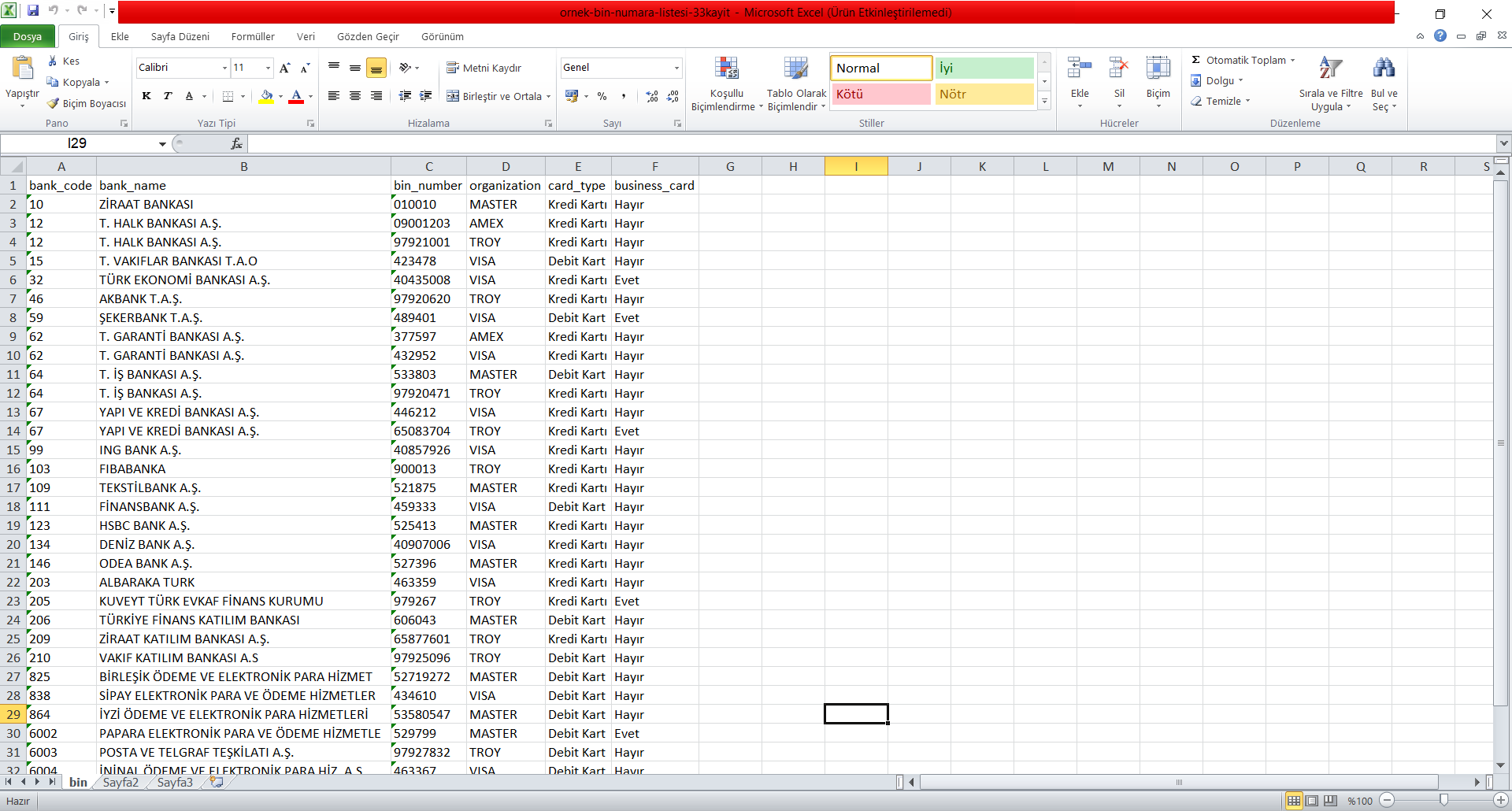Click the Paste (Yapıştır) icon
Image resolution: width=1512 pixels, height=811 pixels.
click(x=22, y=69)
